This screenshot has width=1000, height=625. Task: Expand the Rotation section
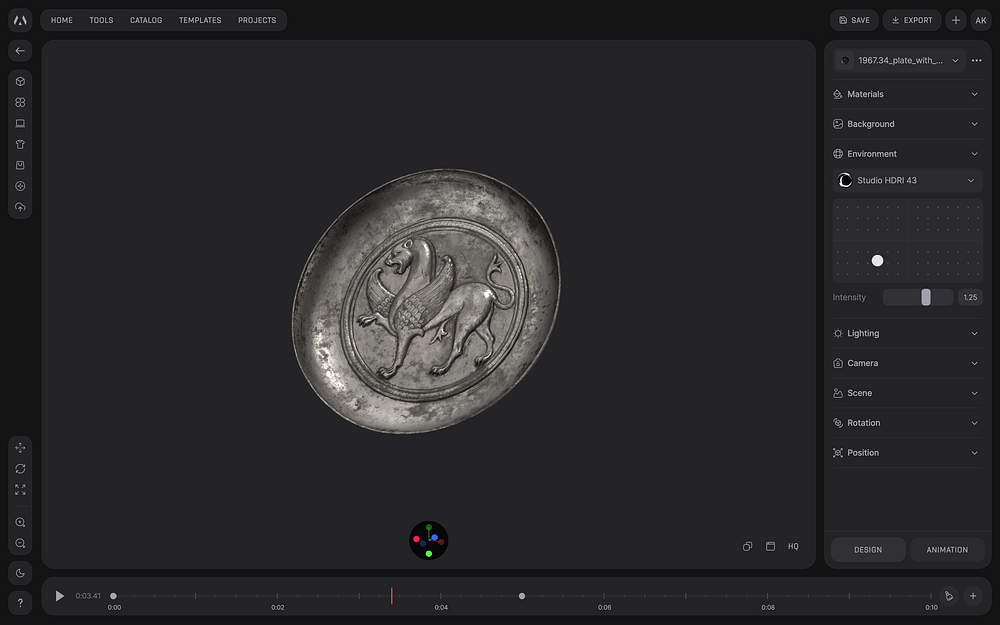(x=907, y=423)
